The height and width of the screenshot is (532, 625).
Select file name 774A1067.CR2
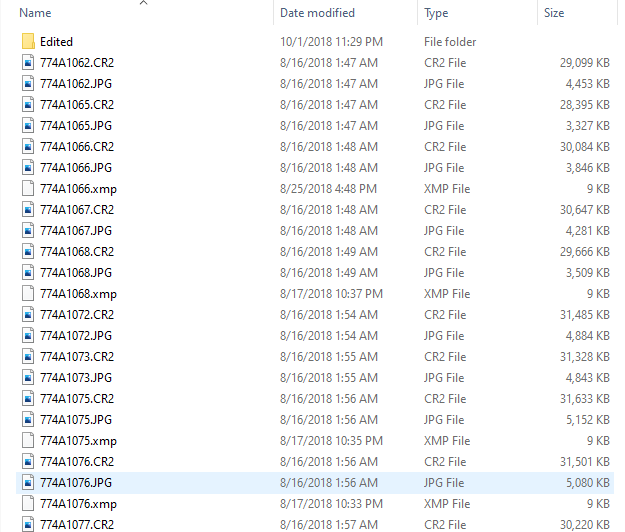click(76, 210)
